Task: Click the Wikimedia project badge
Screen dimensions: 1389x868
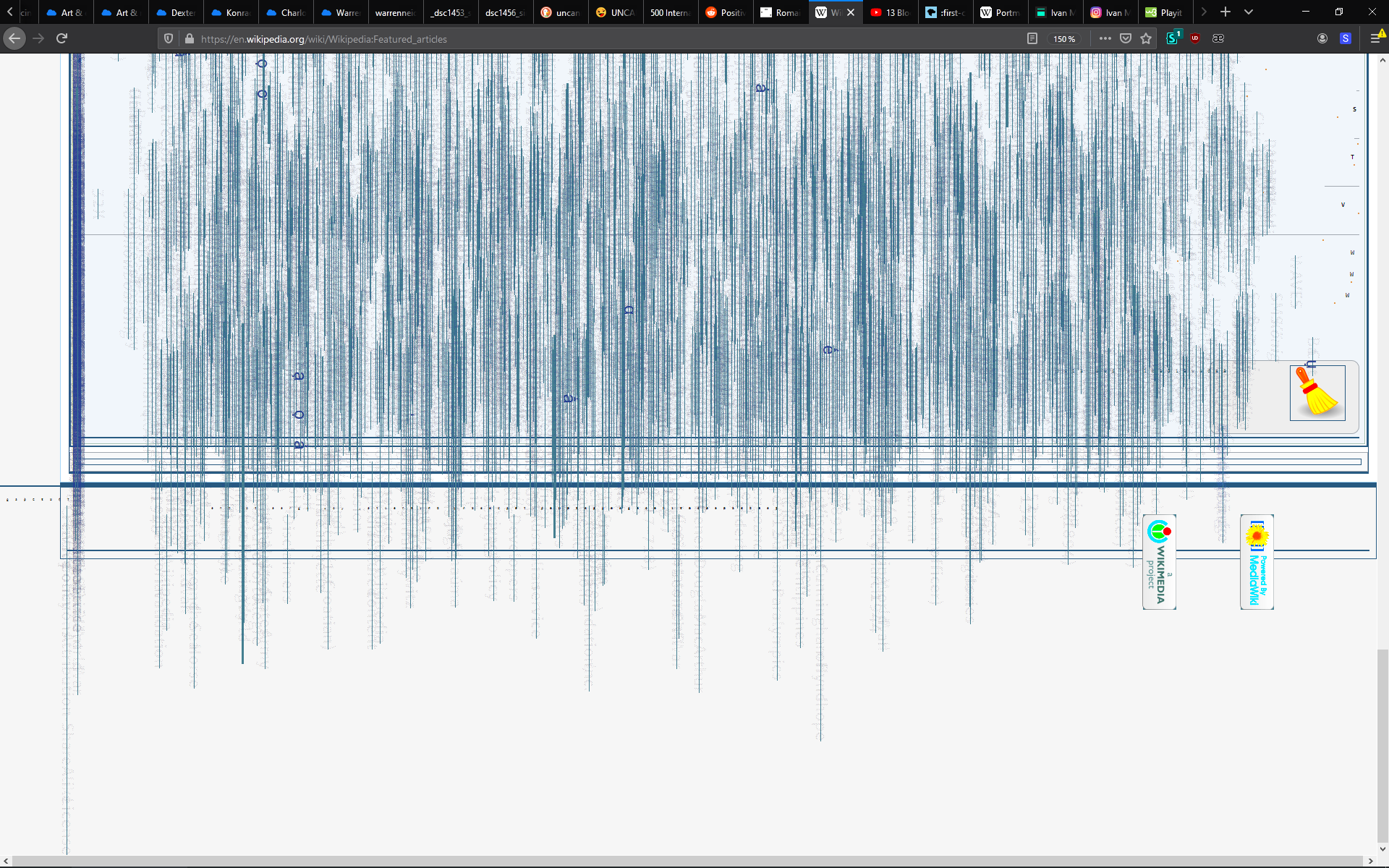Action: click(1159, 562)
